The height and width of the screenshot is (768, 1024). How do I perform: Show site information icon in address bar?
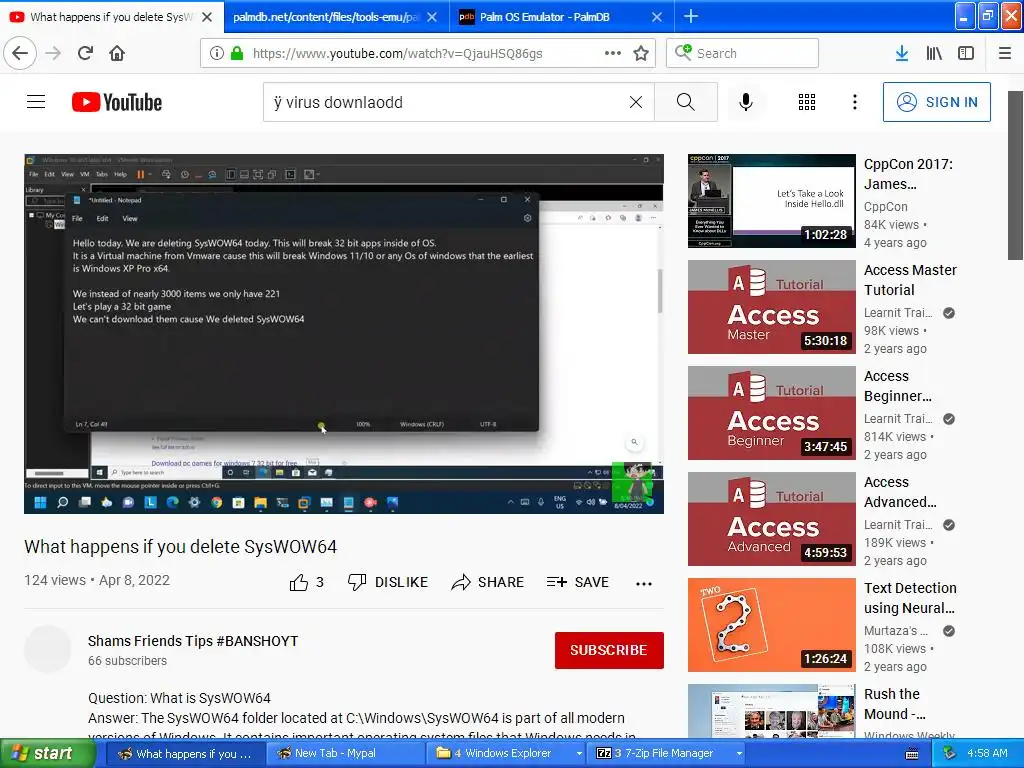[x=217, y=54]
